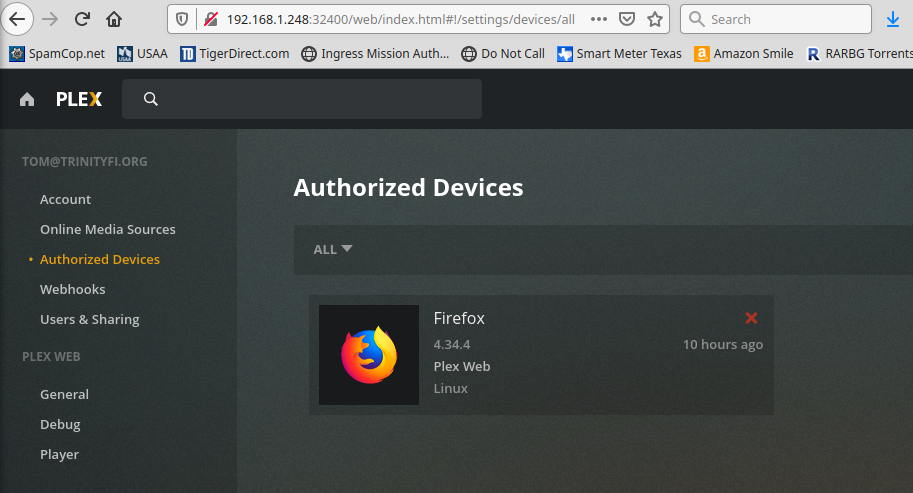Open the page actions ellipsis menu

pyautogui.click(x=597, y=19)
